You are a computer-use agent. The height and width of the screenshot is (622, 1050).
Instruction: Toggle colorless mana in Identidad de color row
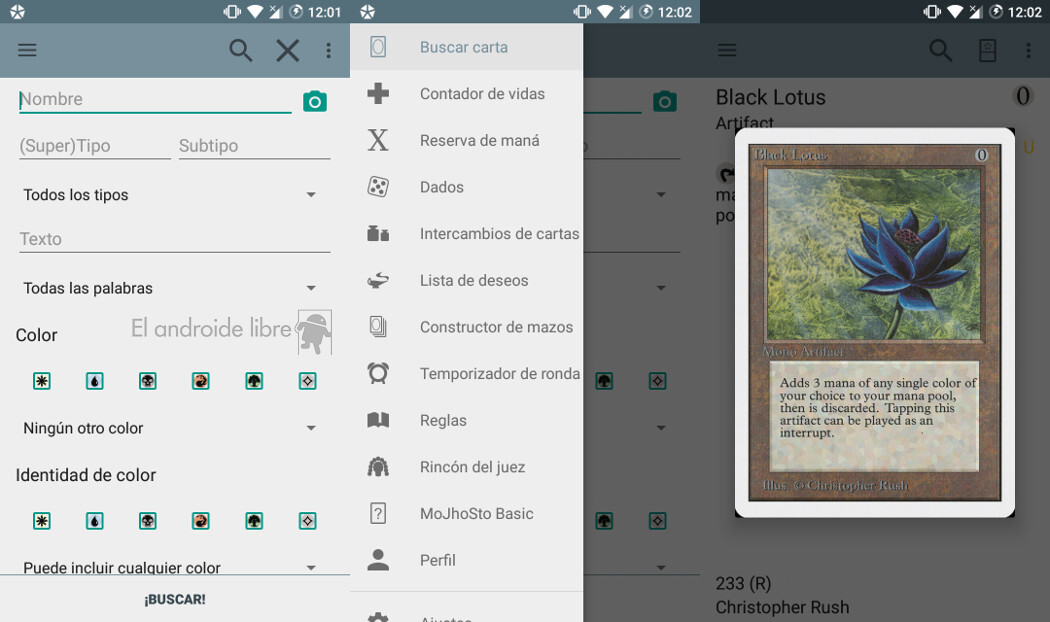tap(307, 521)
